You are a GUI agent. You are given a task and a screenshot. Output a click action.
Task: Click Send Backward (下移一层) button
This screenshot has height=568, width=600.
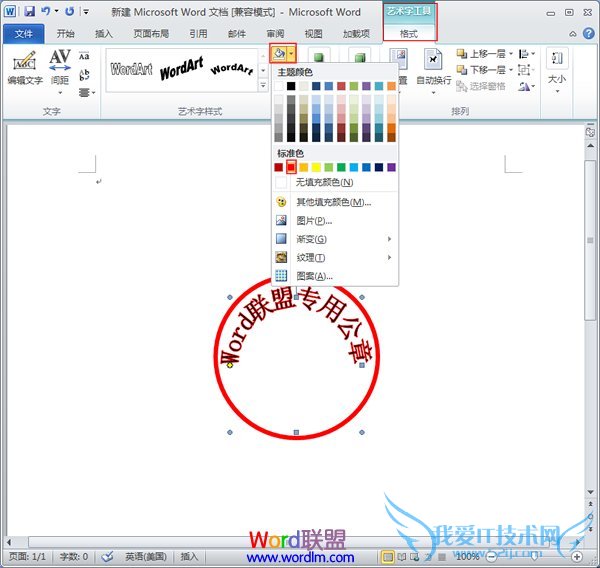point(482,70)
